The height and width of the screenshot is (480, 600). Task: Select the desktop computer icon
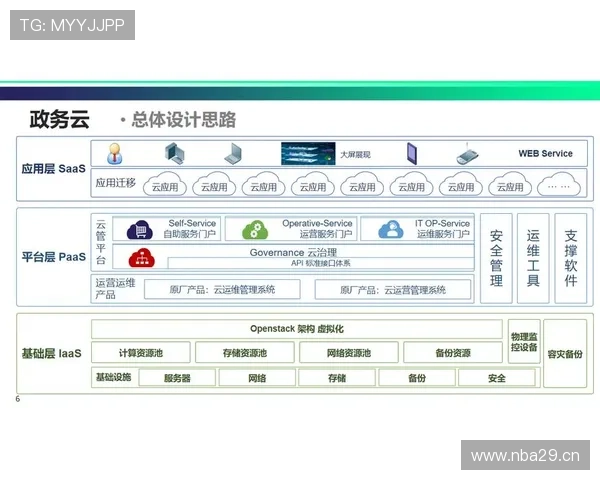pyautogui.click(x=174, y=153)
